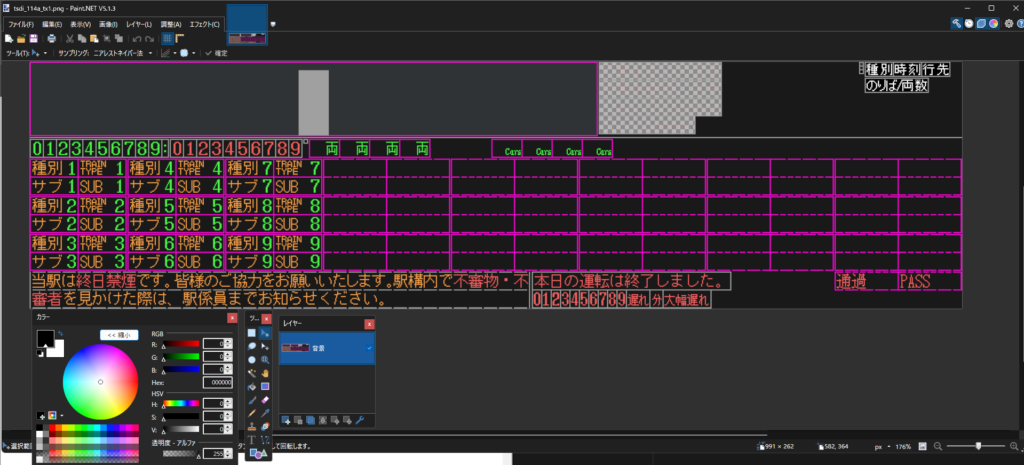Pick the Eraser tool

pyautogui.click(x=265, y=399)
